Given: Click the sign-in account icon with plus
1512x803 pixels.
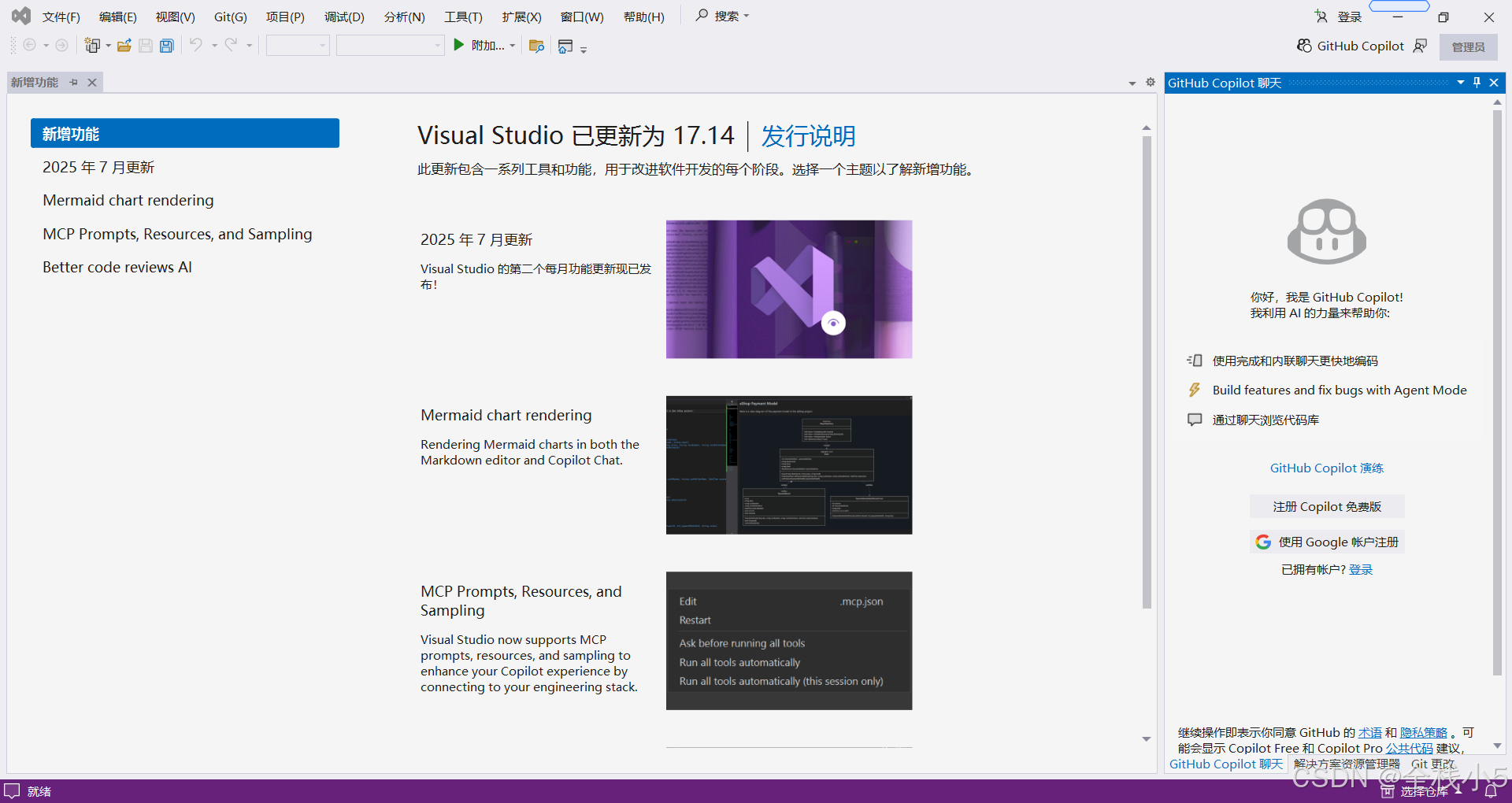Looking at the screenshot, I should (1321, 17).
